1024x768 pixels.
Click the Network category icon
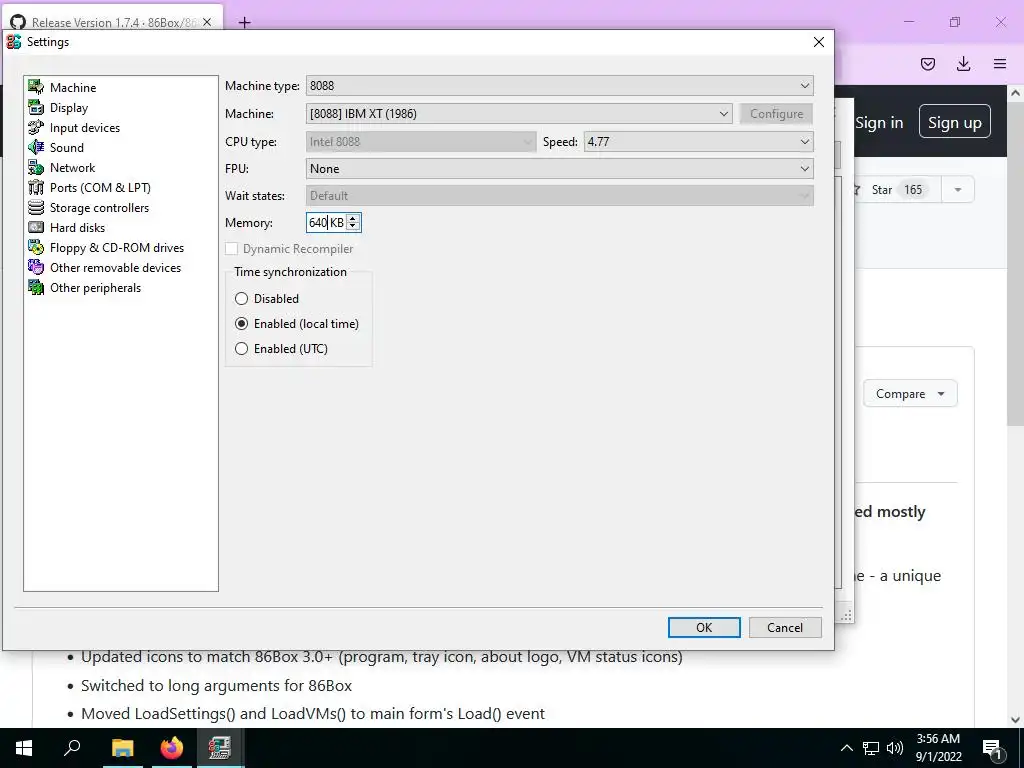pos(36,167)
